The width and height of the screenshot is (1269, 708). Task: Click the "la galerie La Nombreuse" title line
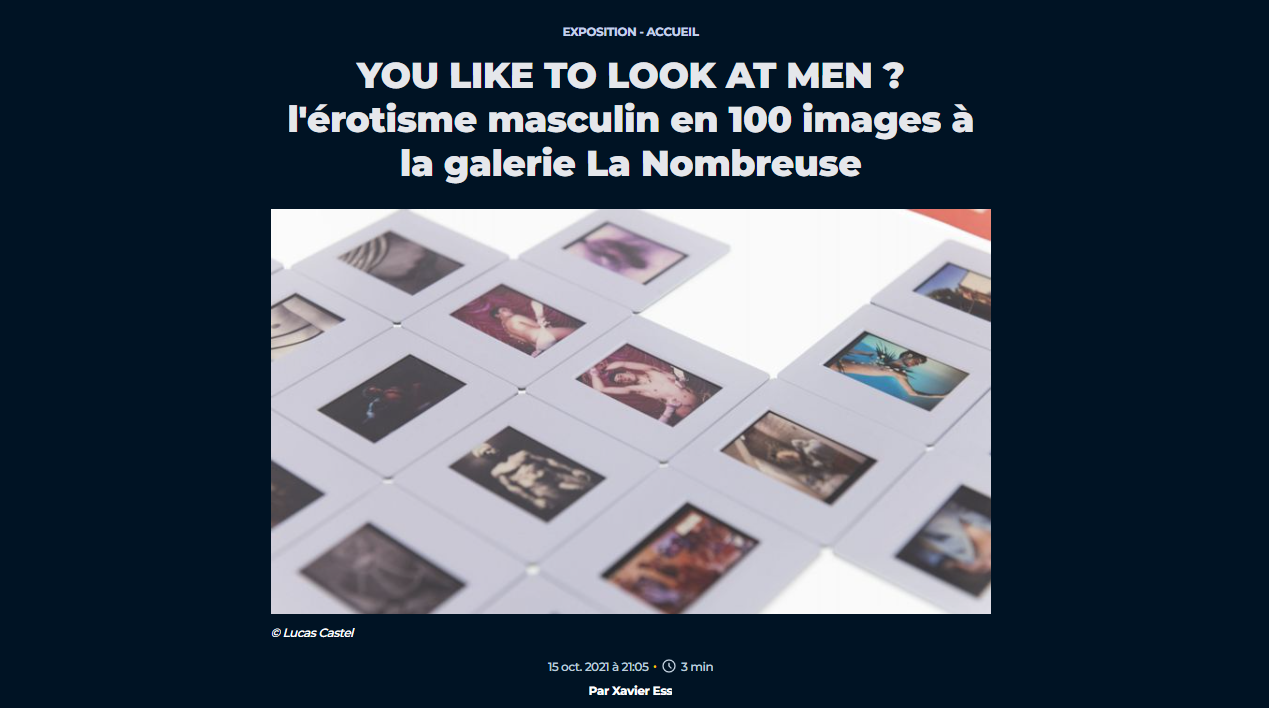click(x=630, y=163)
